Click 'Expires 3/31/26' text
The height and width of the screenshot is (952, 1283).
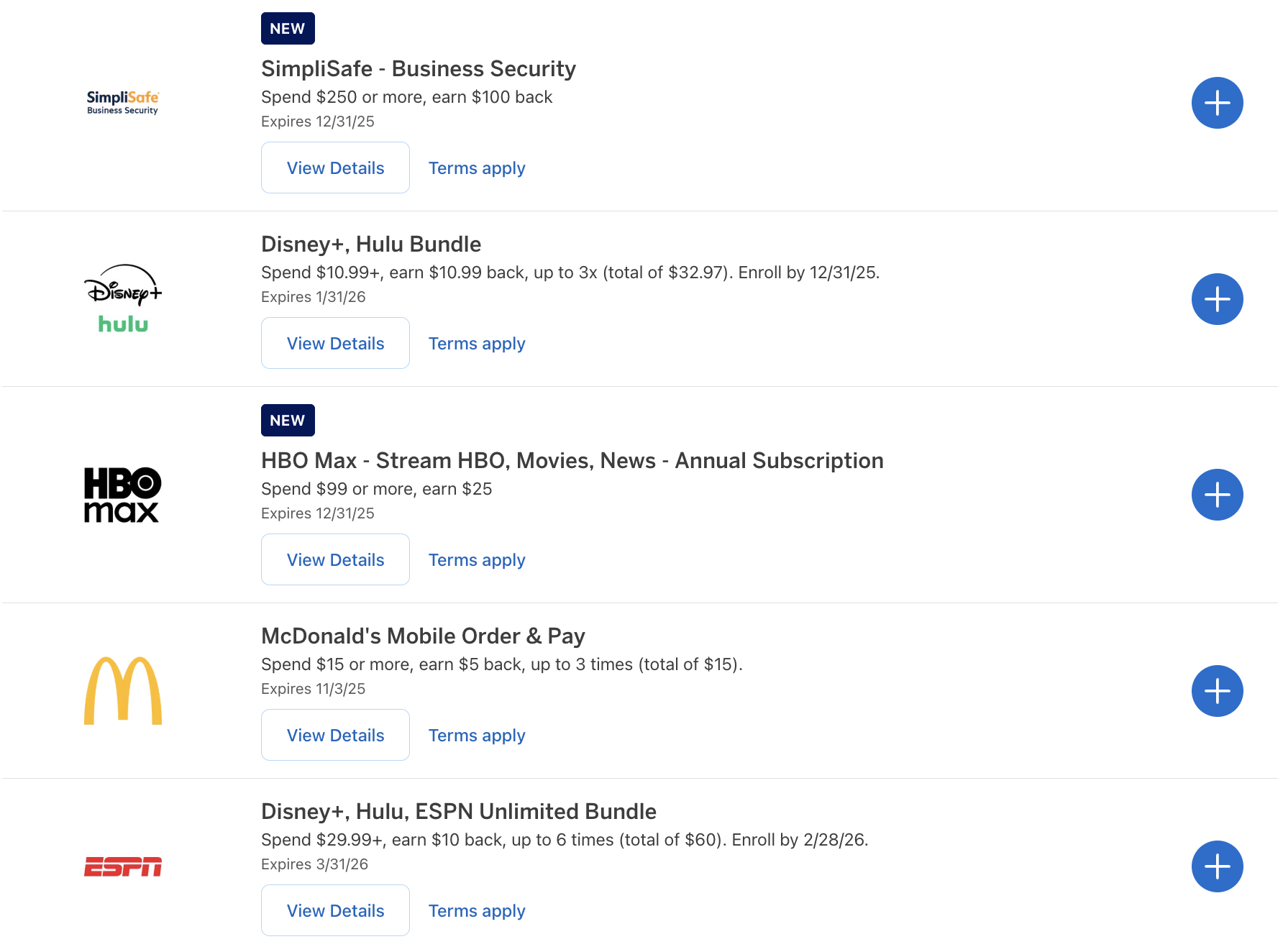tap(314, 864)
